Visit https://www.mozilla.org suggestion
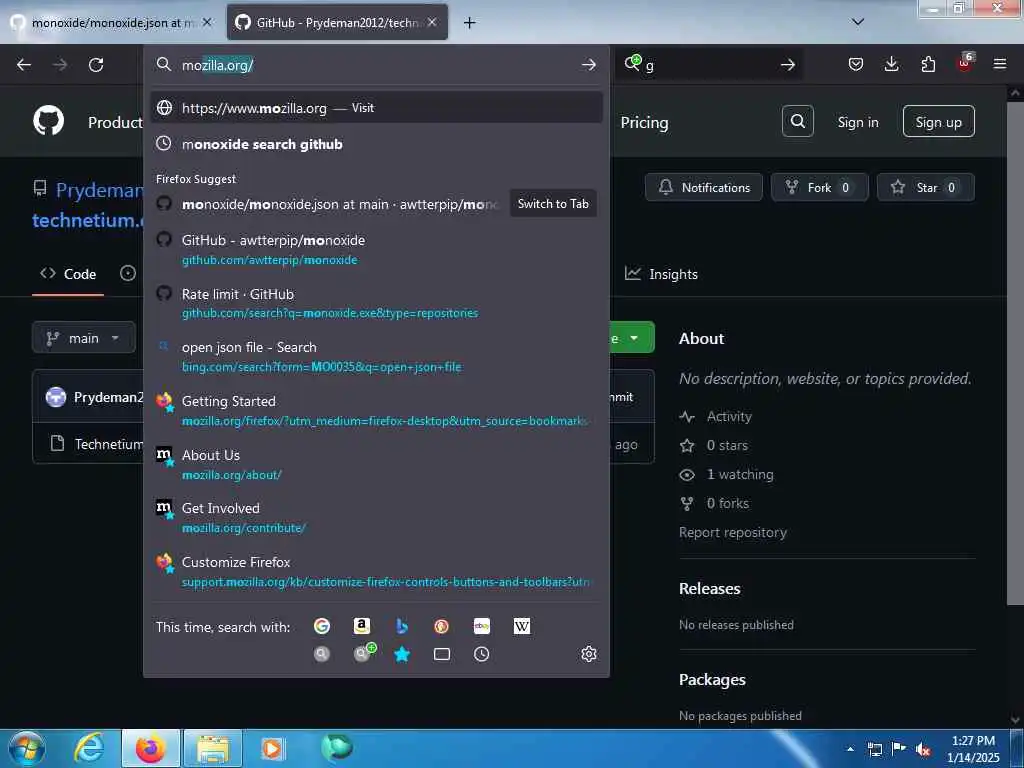This screenshot has width=1024, height=768. pos(376,108)
